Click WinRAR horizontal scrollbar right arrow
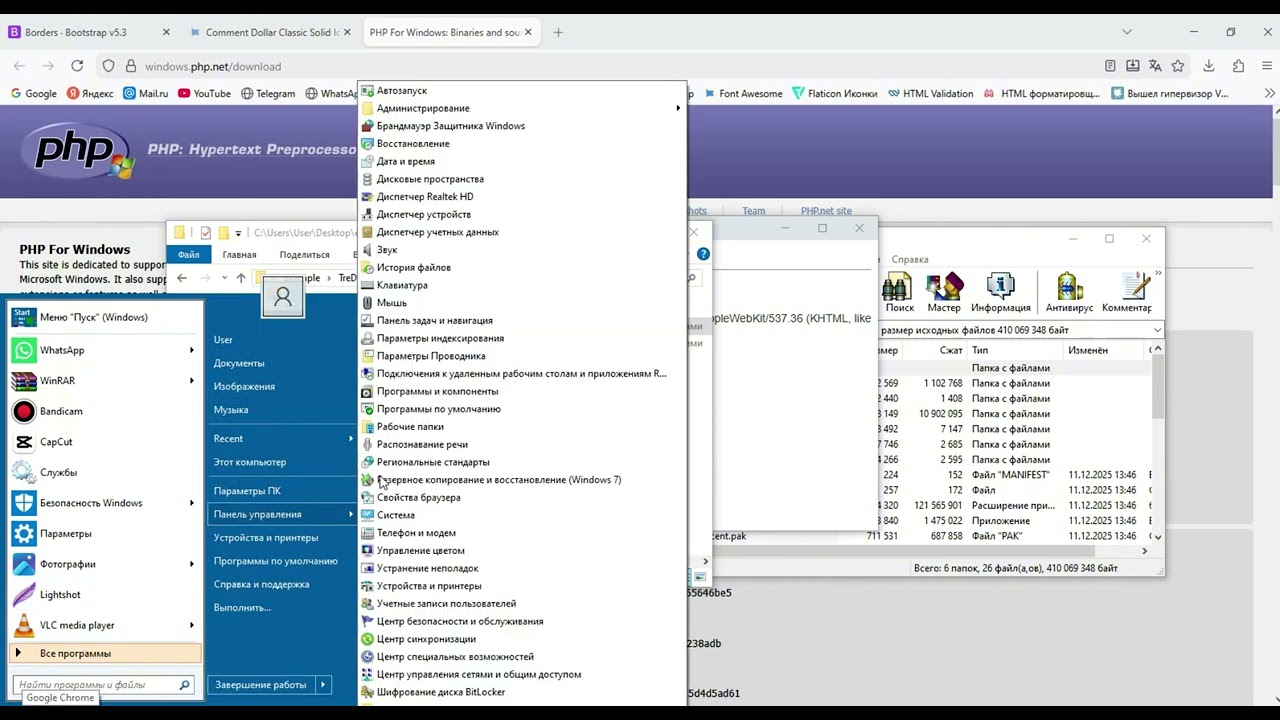Image resolution: width=1280 pixels, height=720 pixels. 1145,551
